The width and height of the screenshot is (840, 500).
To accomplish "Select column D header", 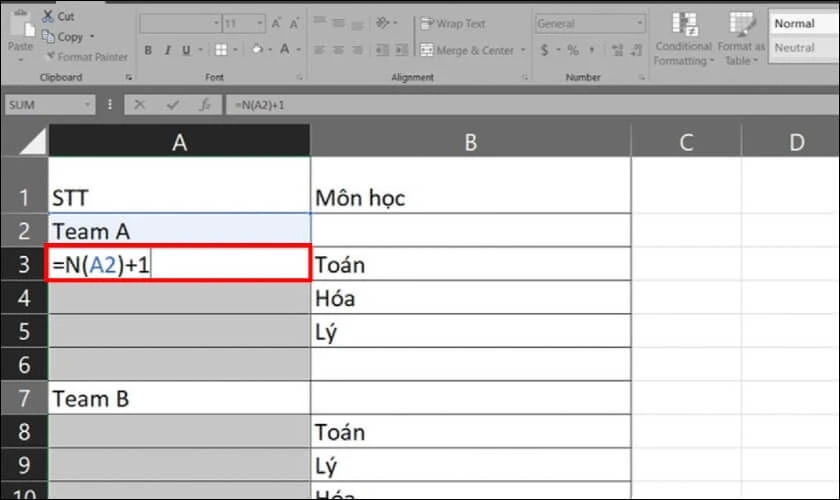I will 791,141.
